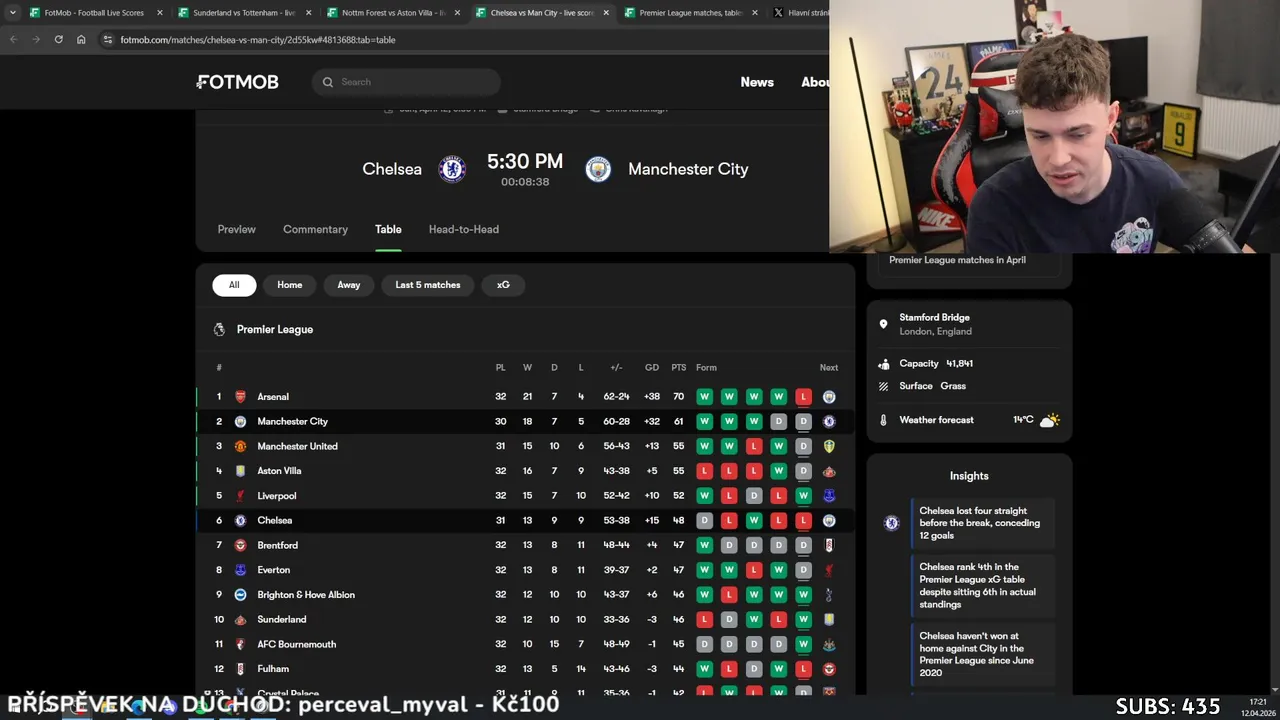This screenshot has height=720, width=1280.
Task: Switch to the Table tab
Action: coord(388,229)
